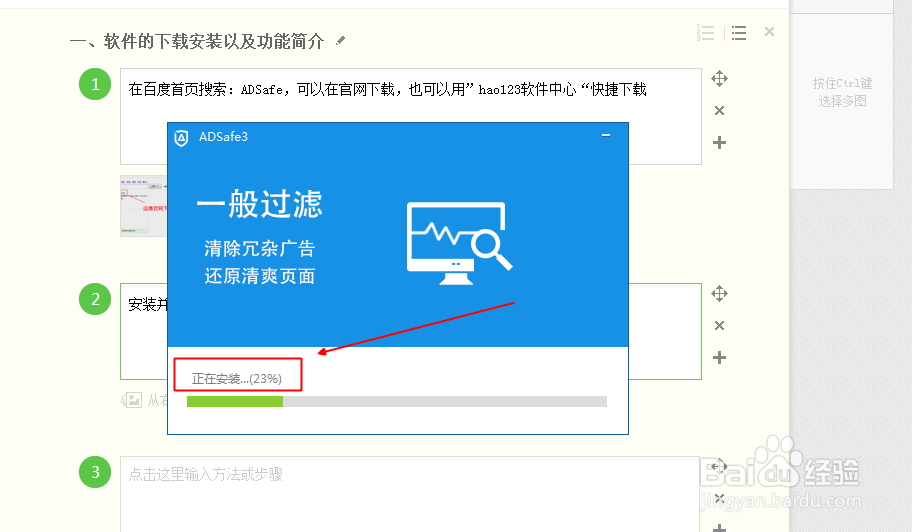The width and height of the screenshot is (912, 532).
Task: Click the 按住Ctrl键 选择多图 hint panel
Action: 842,92
